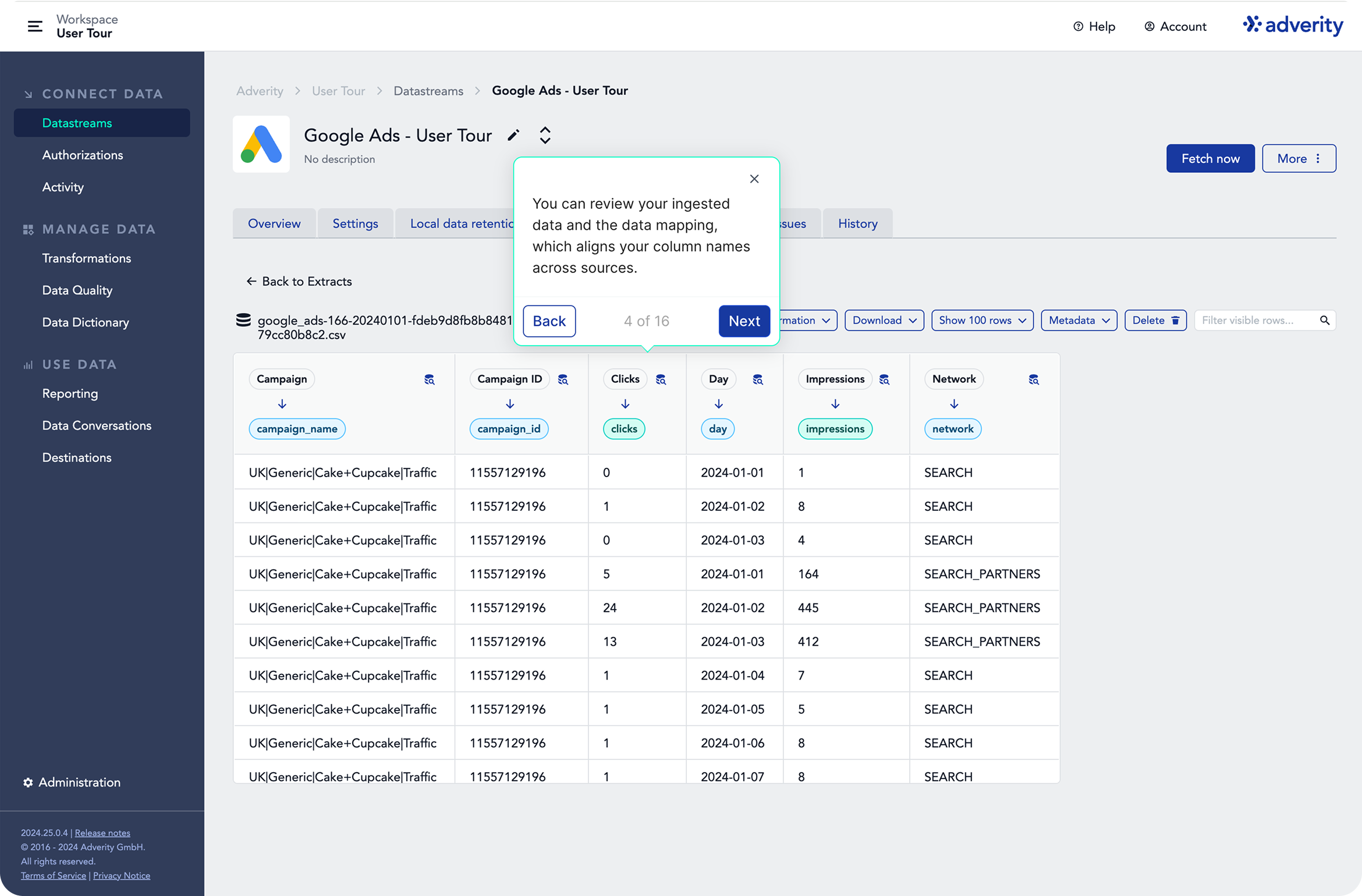1362x896 pixels.
Task: Open the Download dropdown
Action: tap(884, 321)
